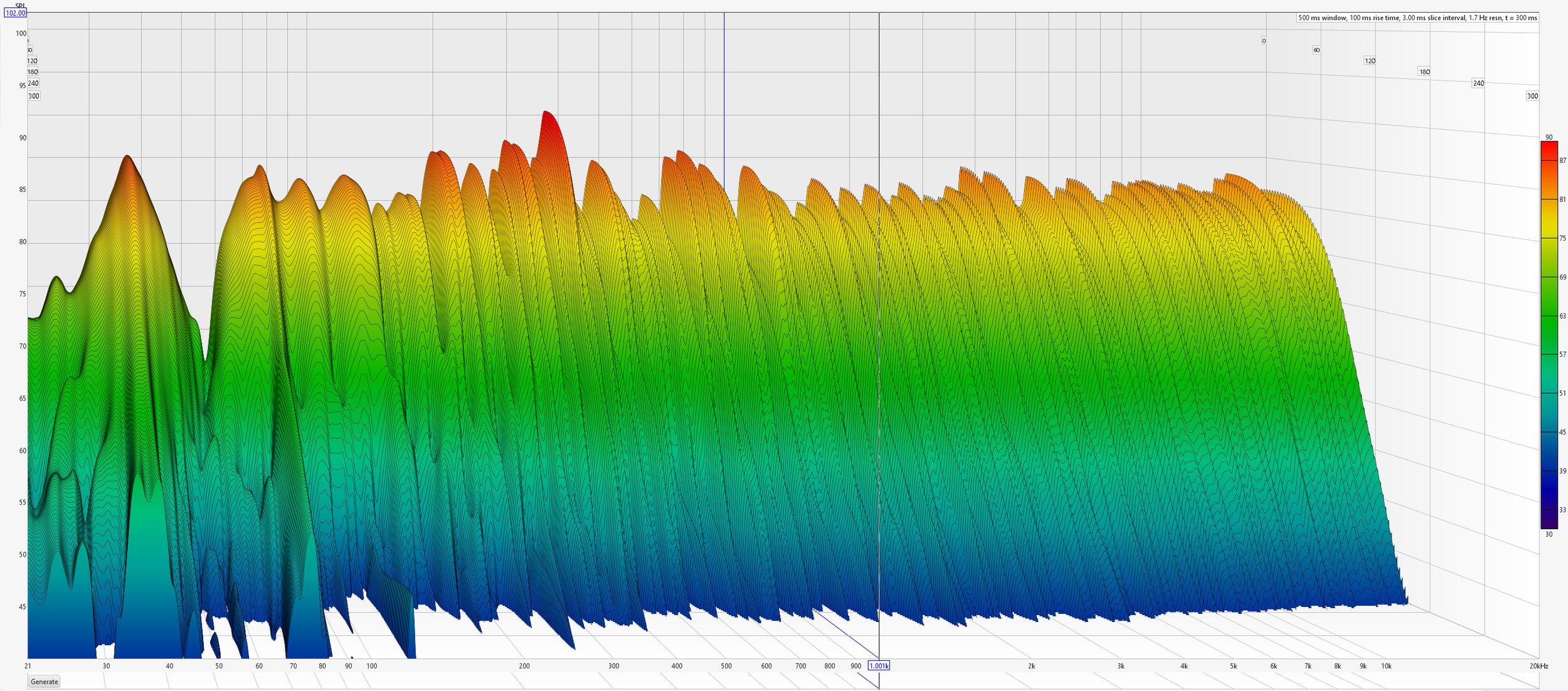1568x691 pixels.
Task: Select the 240 time marker on right side
Action: (1478, 82)
